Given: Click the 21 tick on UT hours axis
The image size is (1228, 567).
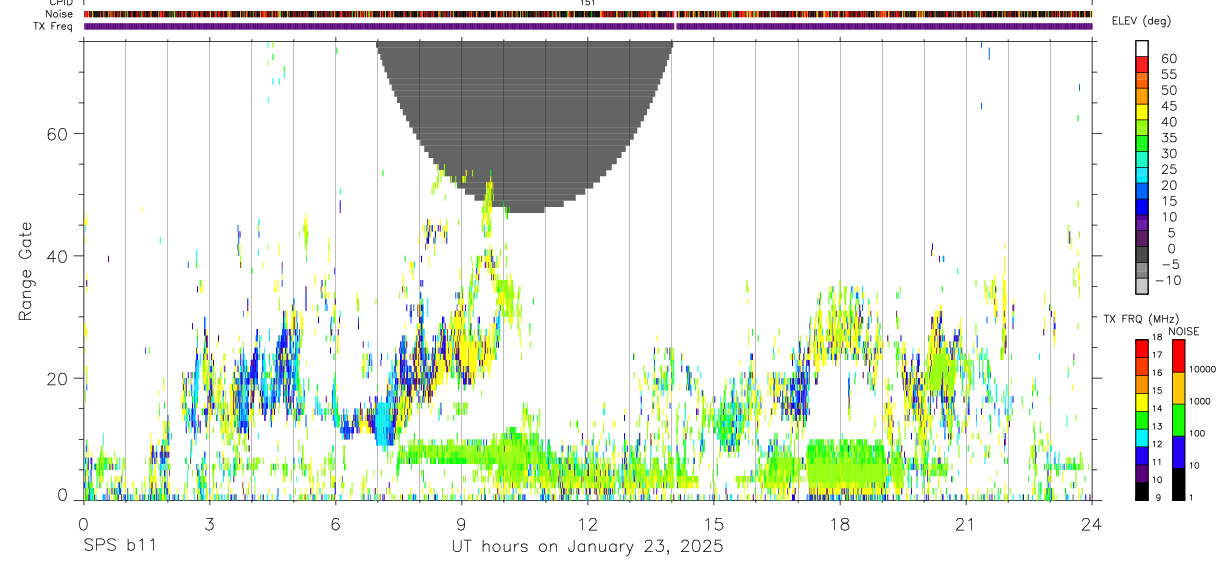Looking at the screenshot, I should pyautogui.click(x=965, y=523).
